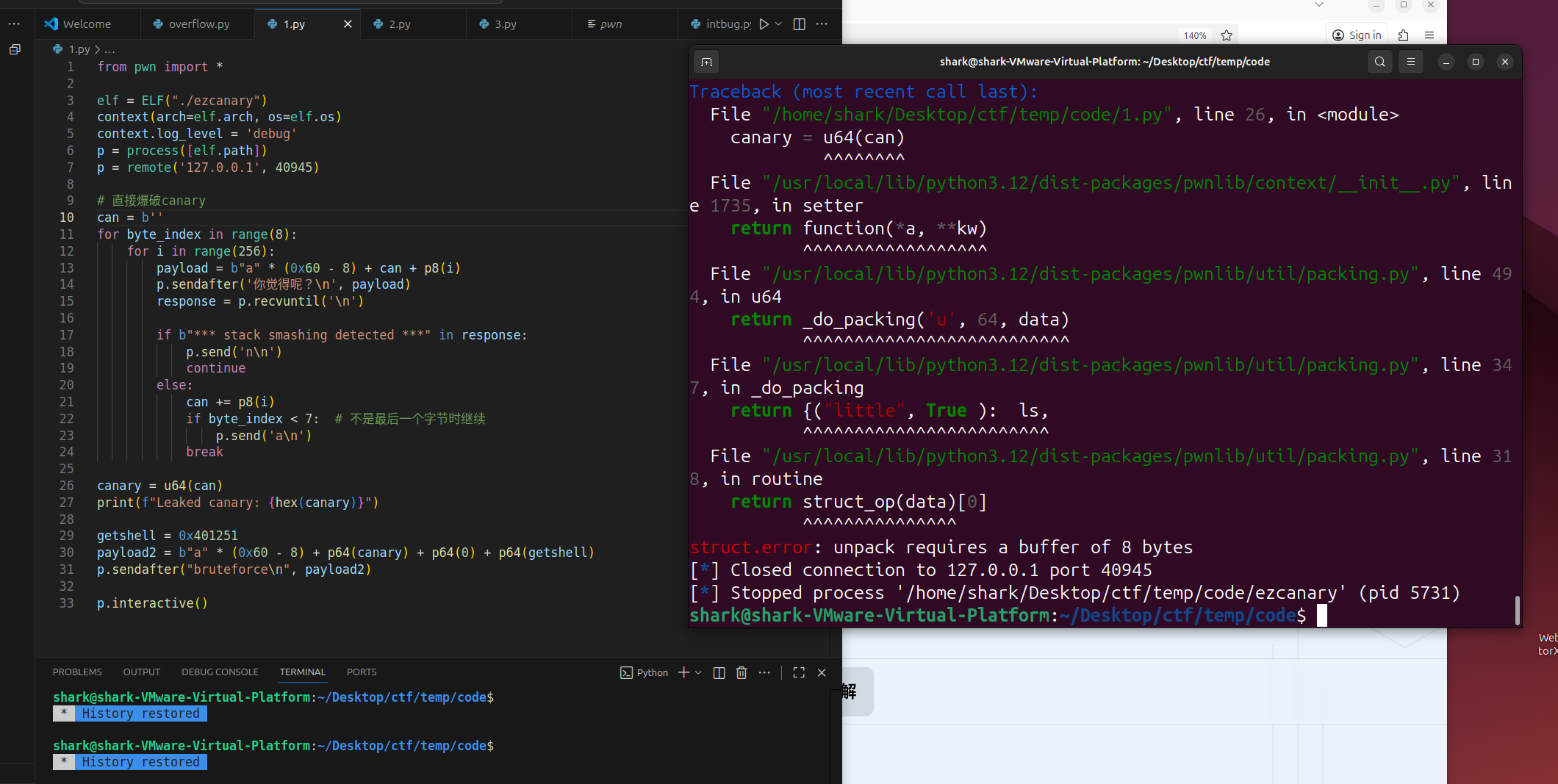The width and height of the screenshot is (1558, 784).
Task: Split the integrated terminal
Action: tap(719, 672)
